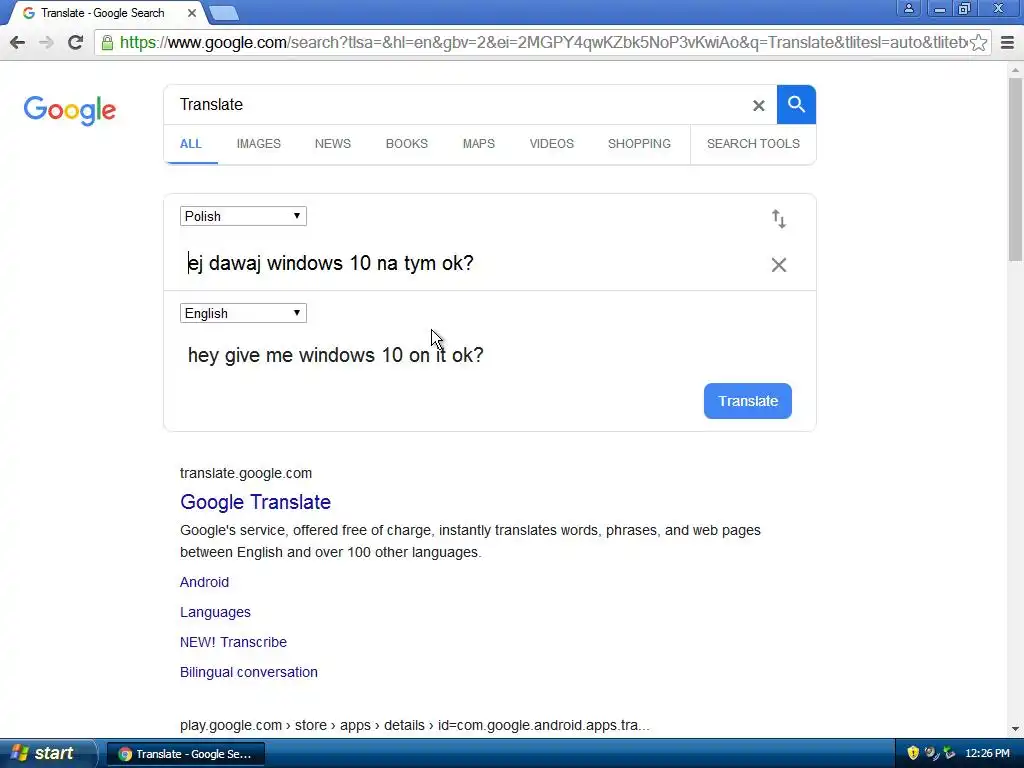This screenshot has width=1024, height=768.
Task: Click the green padlock security icon
Action: (107, 43)
